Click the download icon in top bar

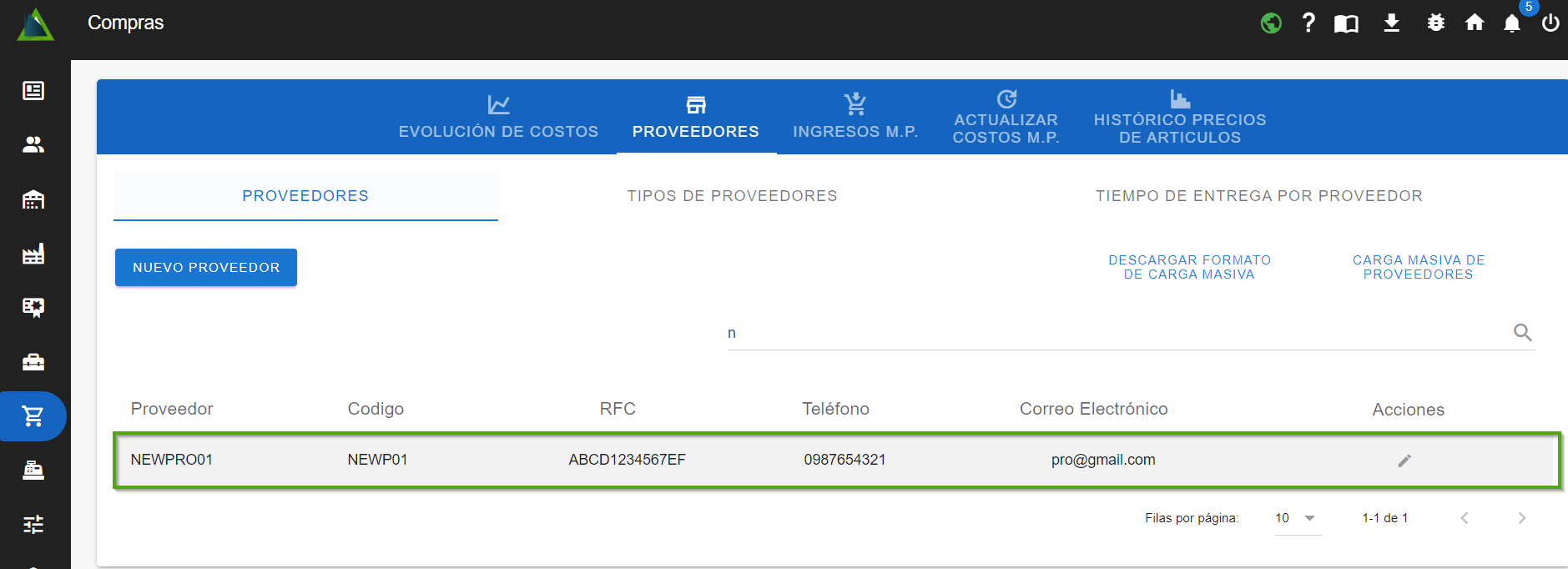point(1391,23)
